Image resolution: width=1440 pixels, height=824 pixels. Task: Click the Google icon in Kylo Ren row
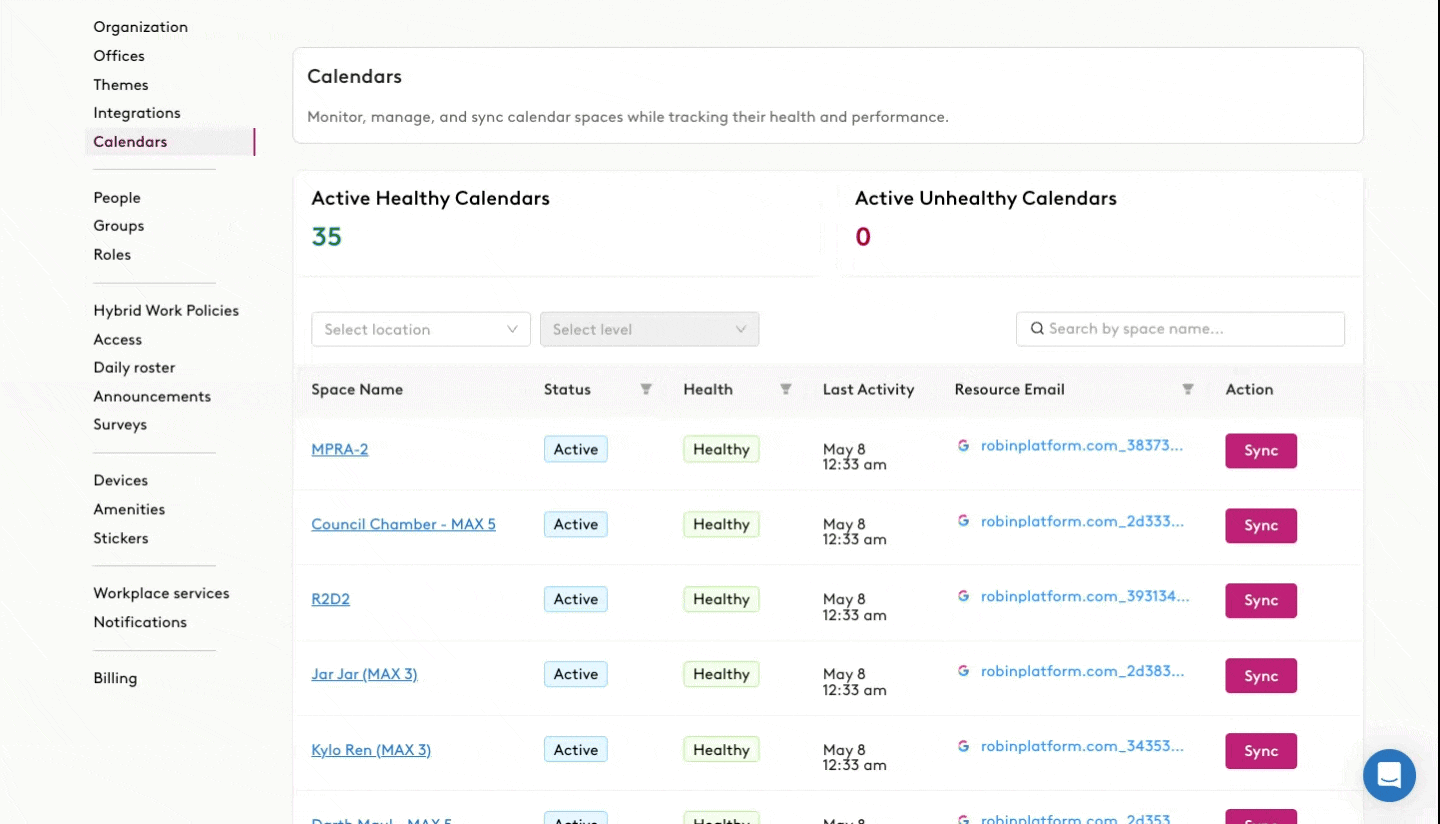(x=963, y=746)
